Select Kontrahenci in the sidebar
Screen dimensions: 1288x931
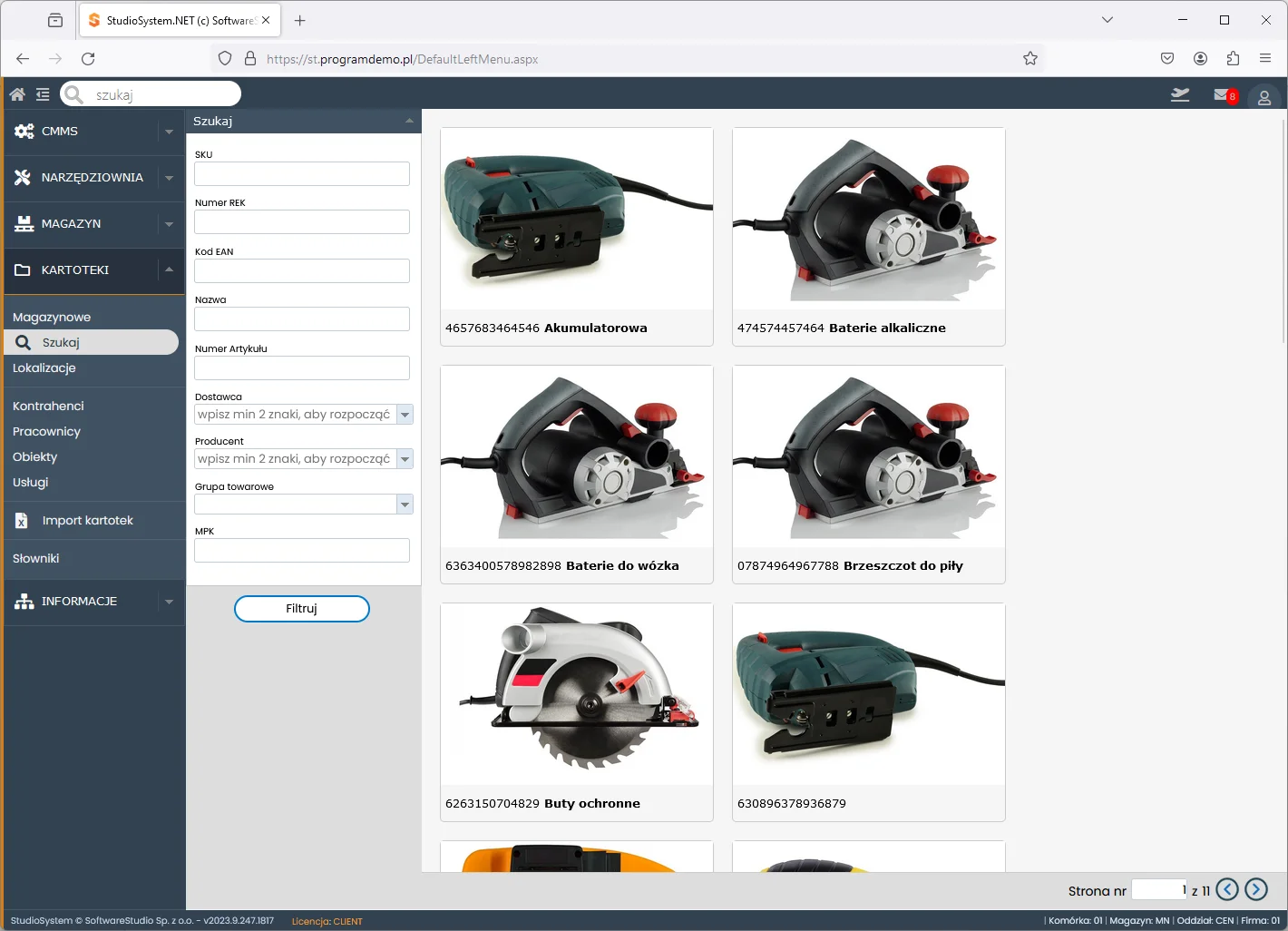coord(48,407)
